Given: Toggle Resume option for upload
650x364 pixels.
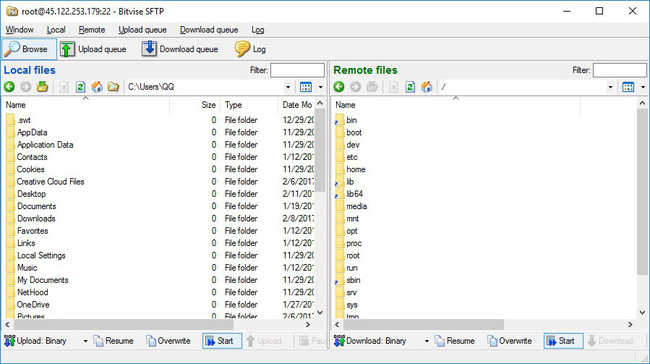Looking at the screenshot, I should tap(113, 341).
